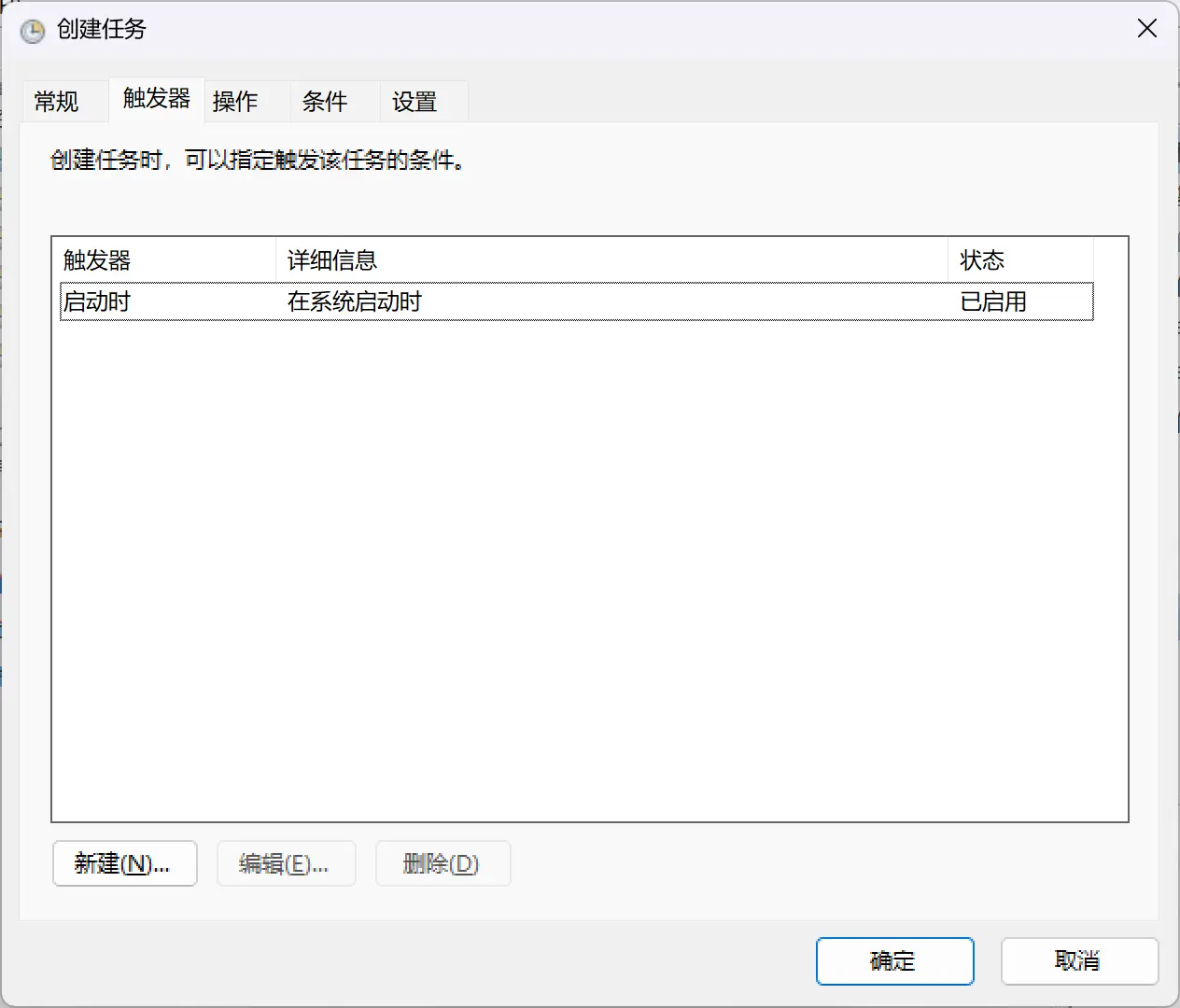Click the 已启用 status cell
This screenshot has height=1008, width=1180.
[x=993, y=301]
